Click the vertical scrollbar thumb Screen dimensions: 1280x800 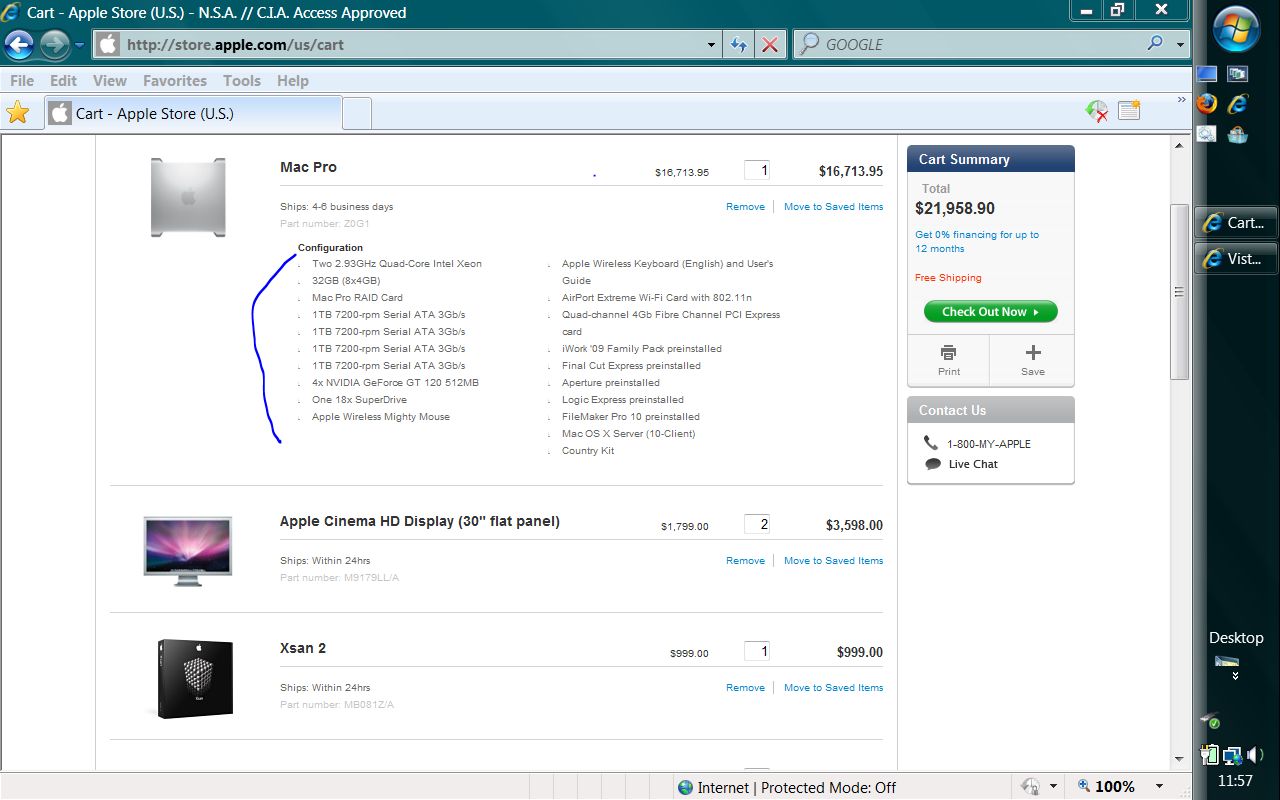tap(1180, 292)
